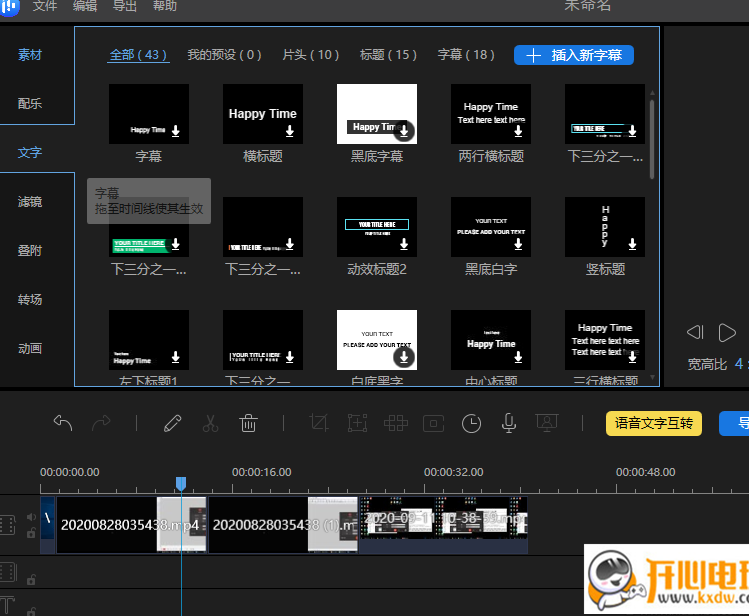Click the scissors split tool
The image size is (749, 616).
(x=210, y=423)
